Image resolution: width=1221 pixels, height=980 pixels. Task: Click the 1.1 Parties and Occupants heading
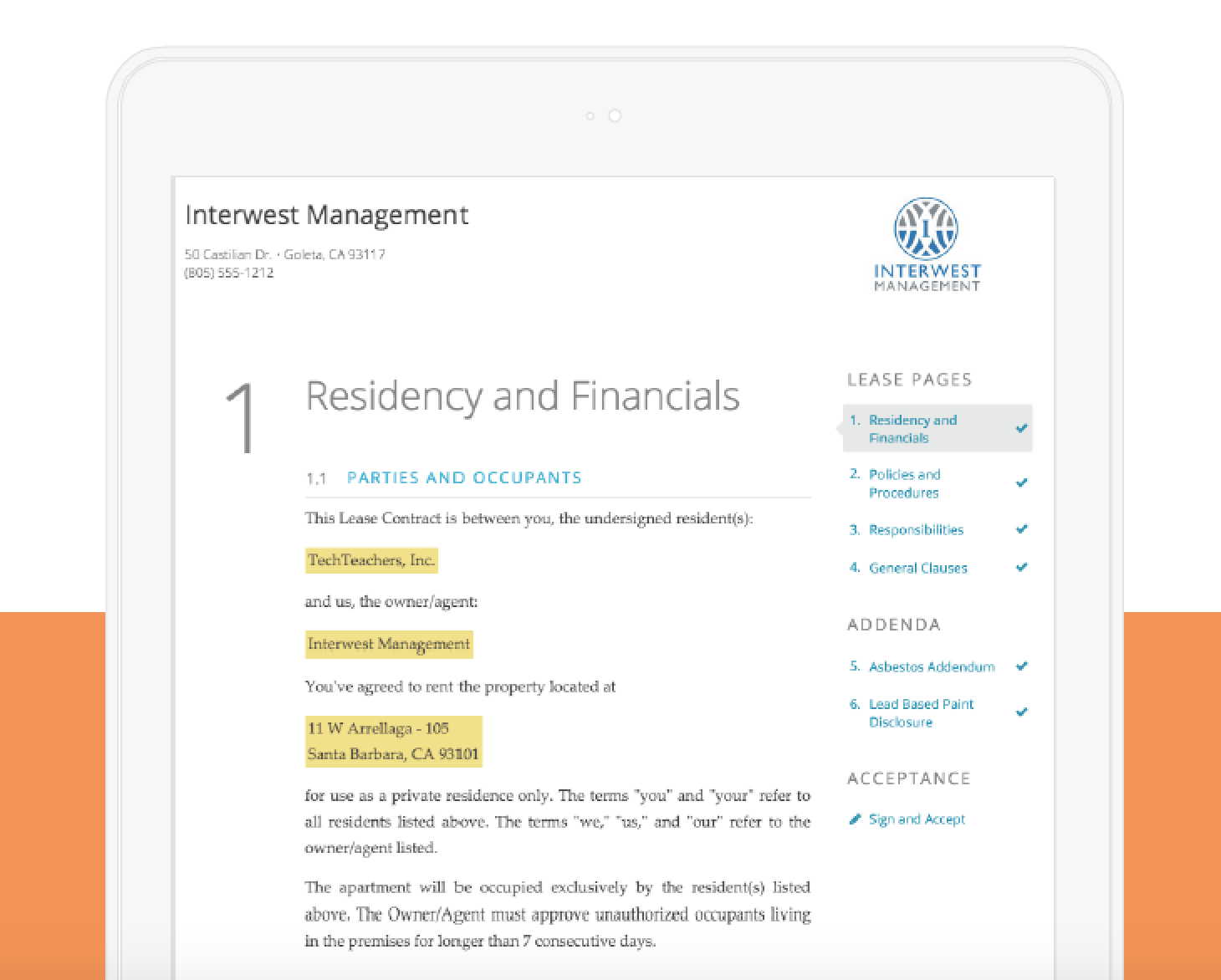[x=464, y=477]
